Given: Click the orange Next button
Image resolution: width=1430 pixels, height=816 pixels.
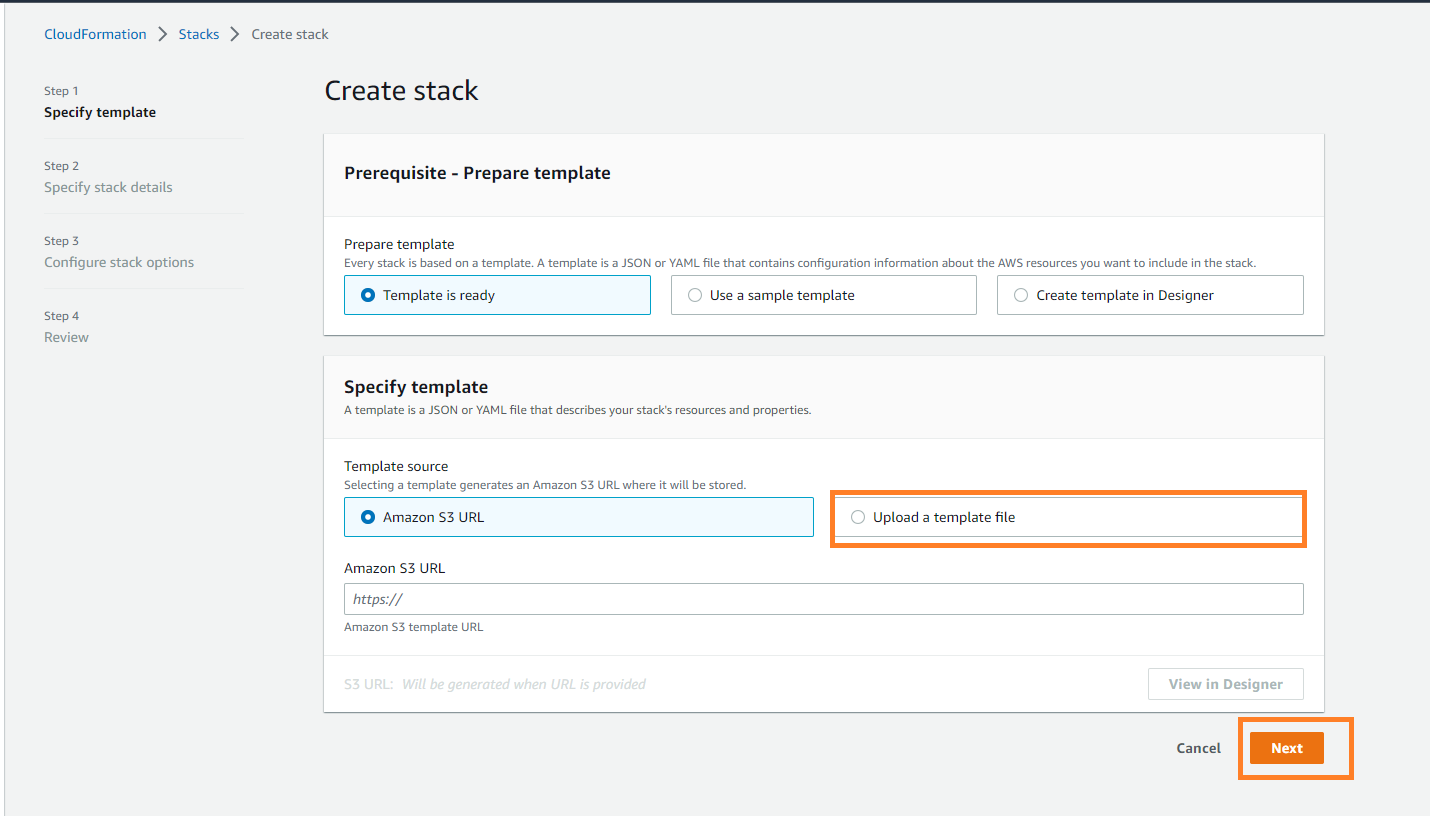Looking at the screenshot, I should click(x=1287, y=748).
